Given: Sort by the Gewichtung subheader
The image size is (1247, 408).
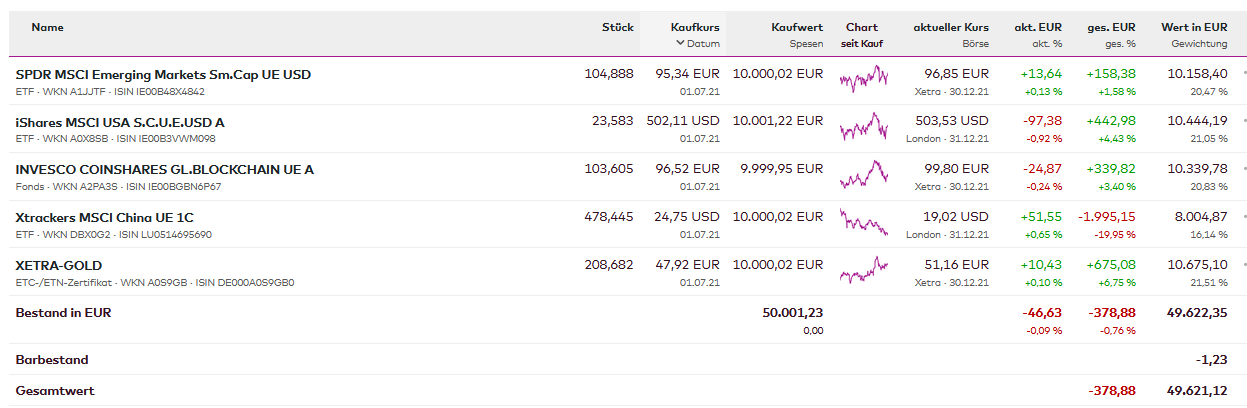Looking at the screenshot, I should (1199, 44).
